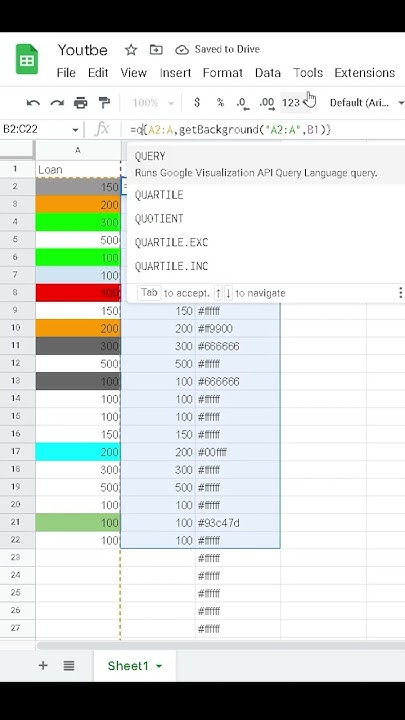This screenshot has width=405, height=720.
Task: Choose the QUOTIENT function suggestion
Action: point(266,219)
